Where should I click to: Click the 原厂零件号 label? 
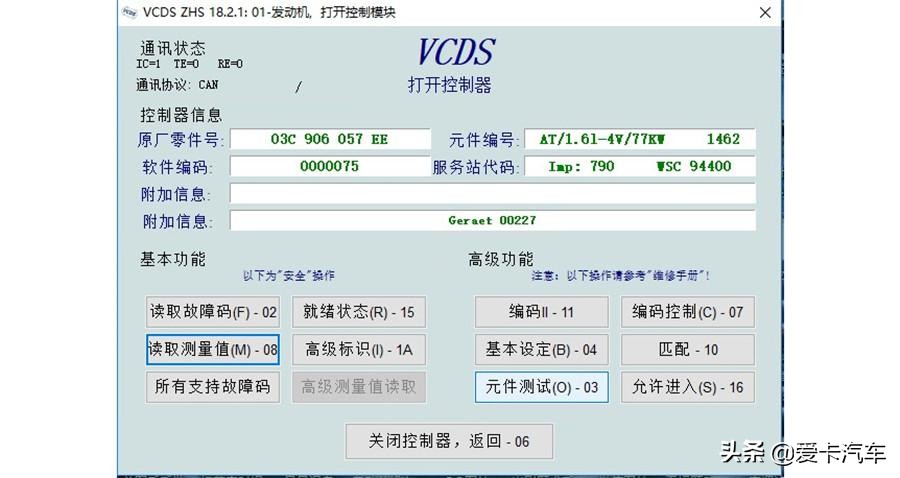[179, 139]
